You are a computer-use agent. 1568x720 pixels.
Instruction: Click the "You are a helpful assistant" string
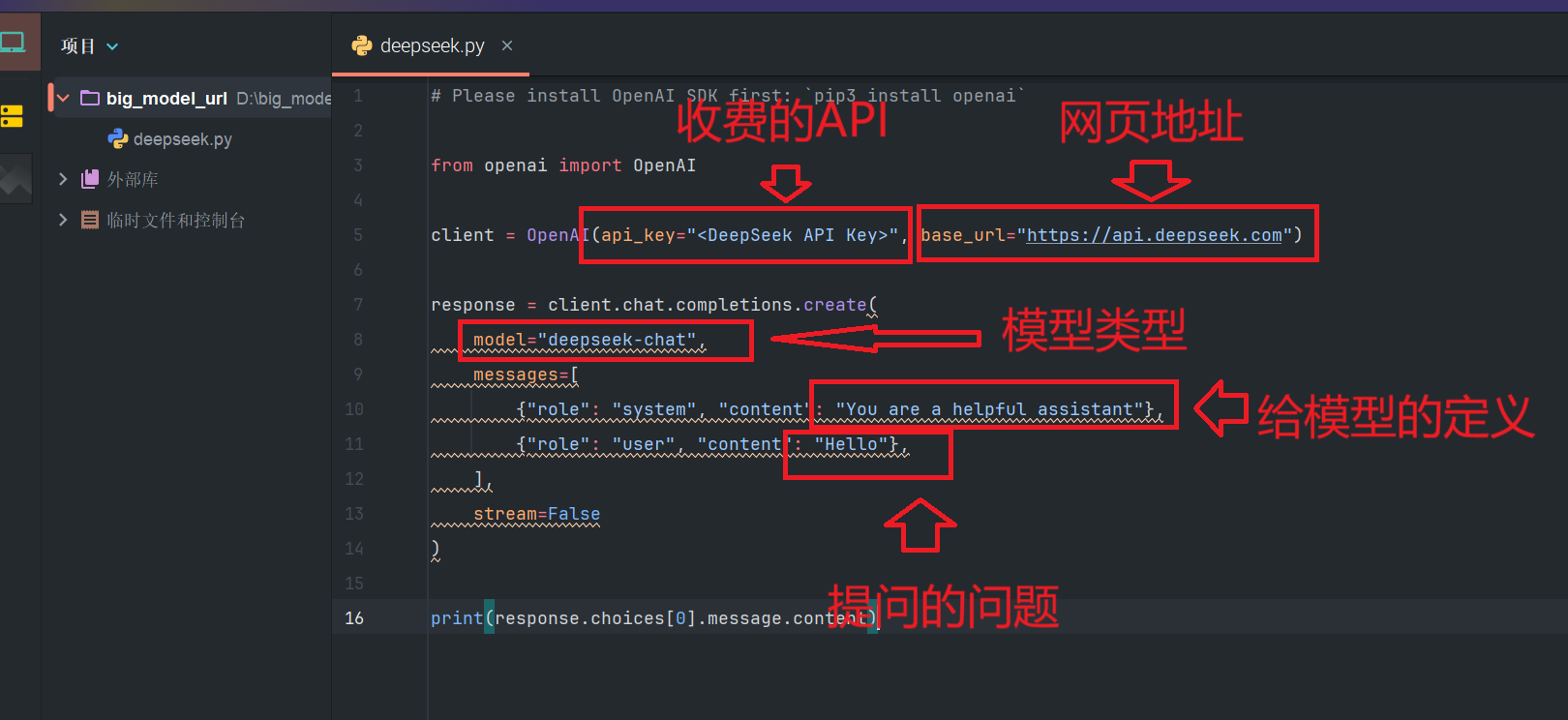point(990,409)
